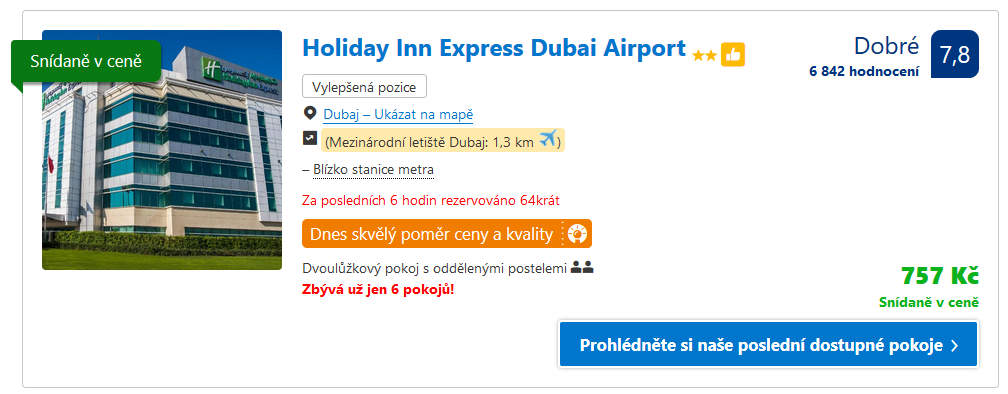Click the airplane icon next to airport distance
This screenshot has width=1008, height=394.
(x=547, y=138)
